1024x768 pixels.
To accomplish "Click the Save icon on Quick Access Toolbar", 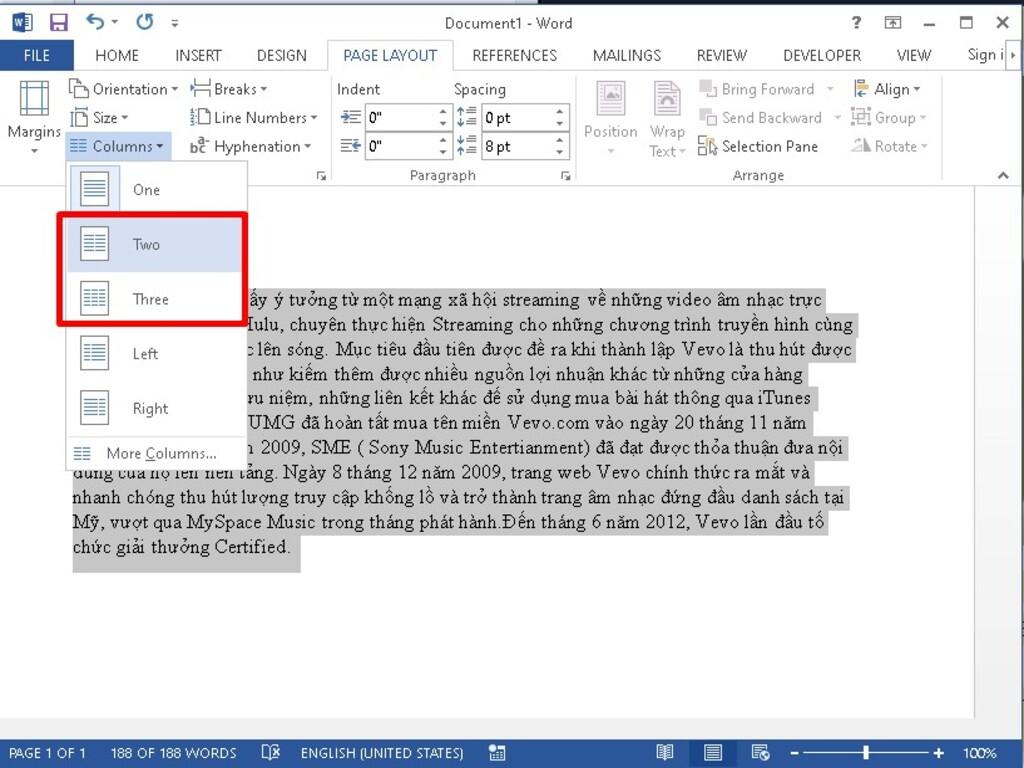I will click(x=58, y=22).
